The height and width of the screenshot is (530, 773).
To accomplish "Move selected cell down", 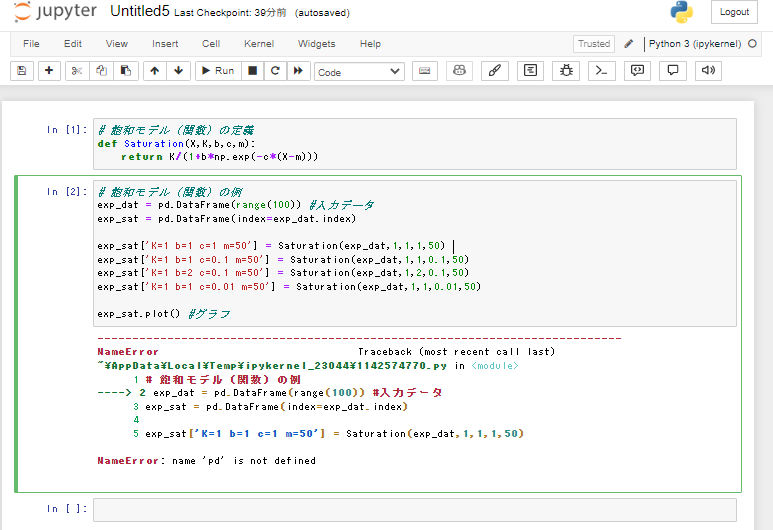I will click(178, 71).
